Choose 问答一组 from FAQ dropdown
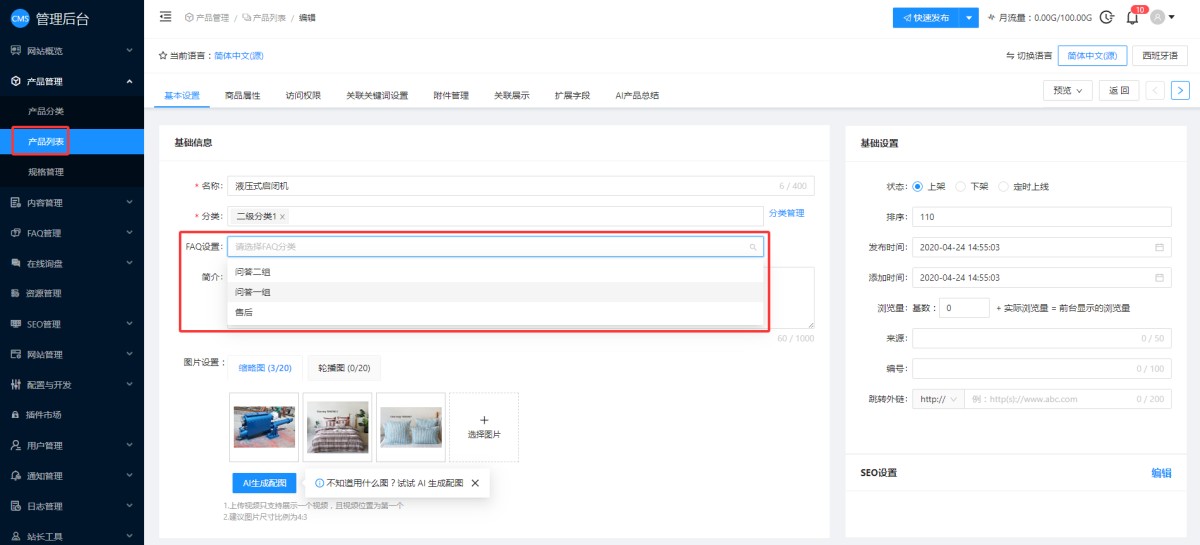Image resolution: width=1200 pixels, height=545 pixels. 253,292
